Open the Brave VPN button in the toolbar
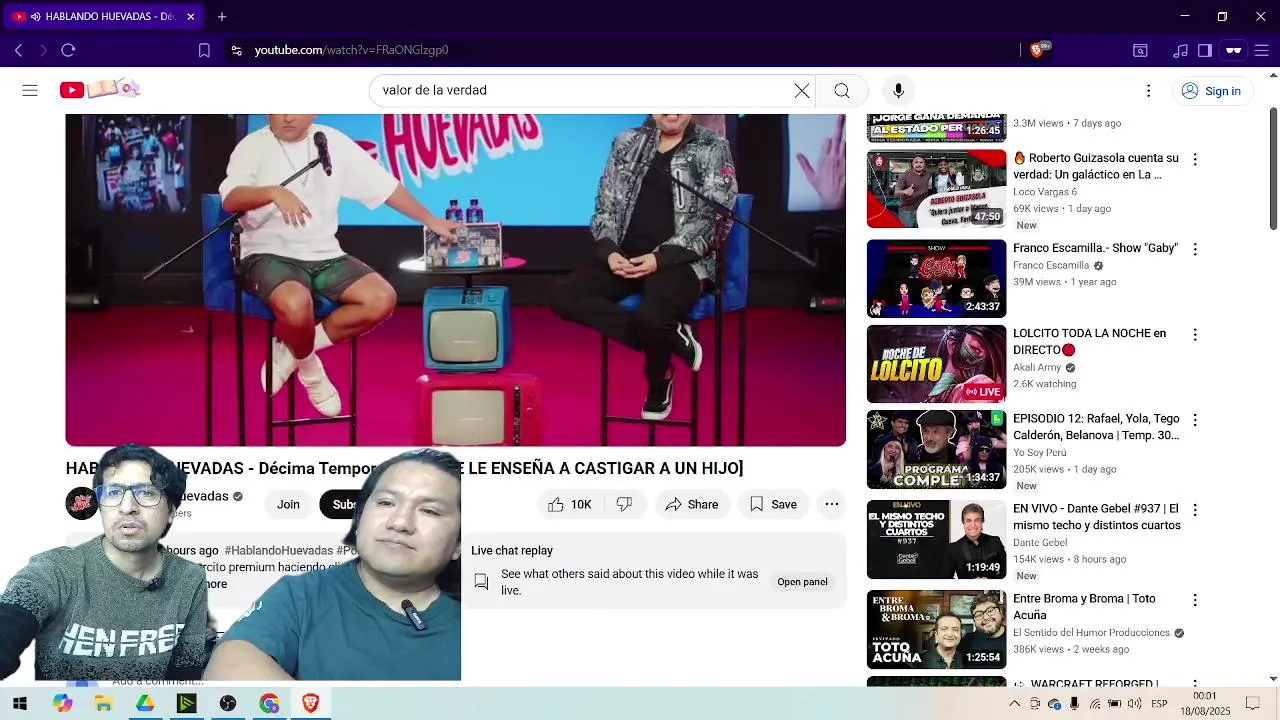The width and height of the screenshot is (1280, 720). tap(1234, 50)
